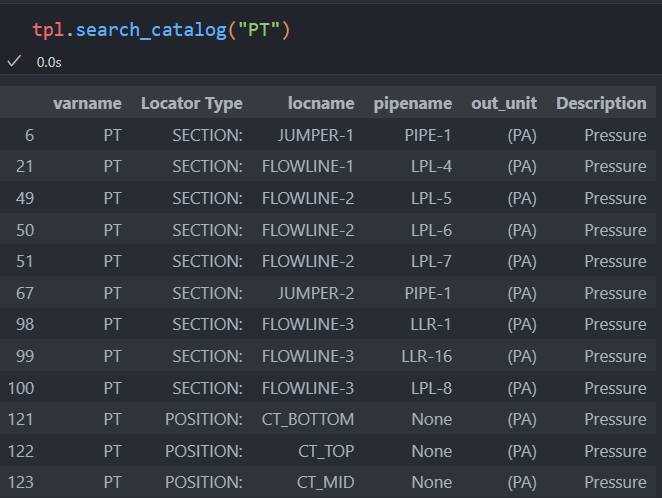This screenshot has width=662, height=498.
Task: Click FLOWLINE-3 in the LPL-8 row
Action: point(308,388)
